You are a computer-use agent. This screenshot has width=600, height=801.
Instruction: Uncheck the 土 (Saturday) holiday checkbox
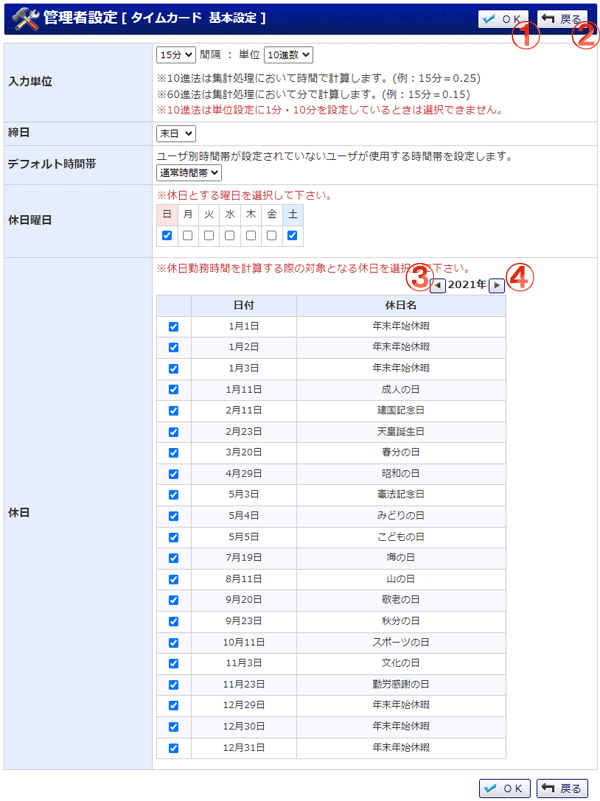293,235
